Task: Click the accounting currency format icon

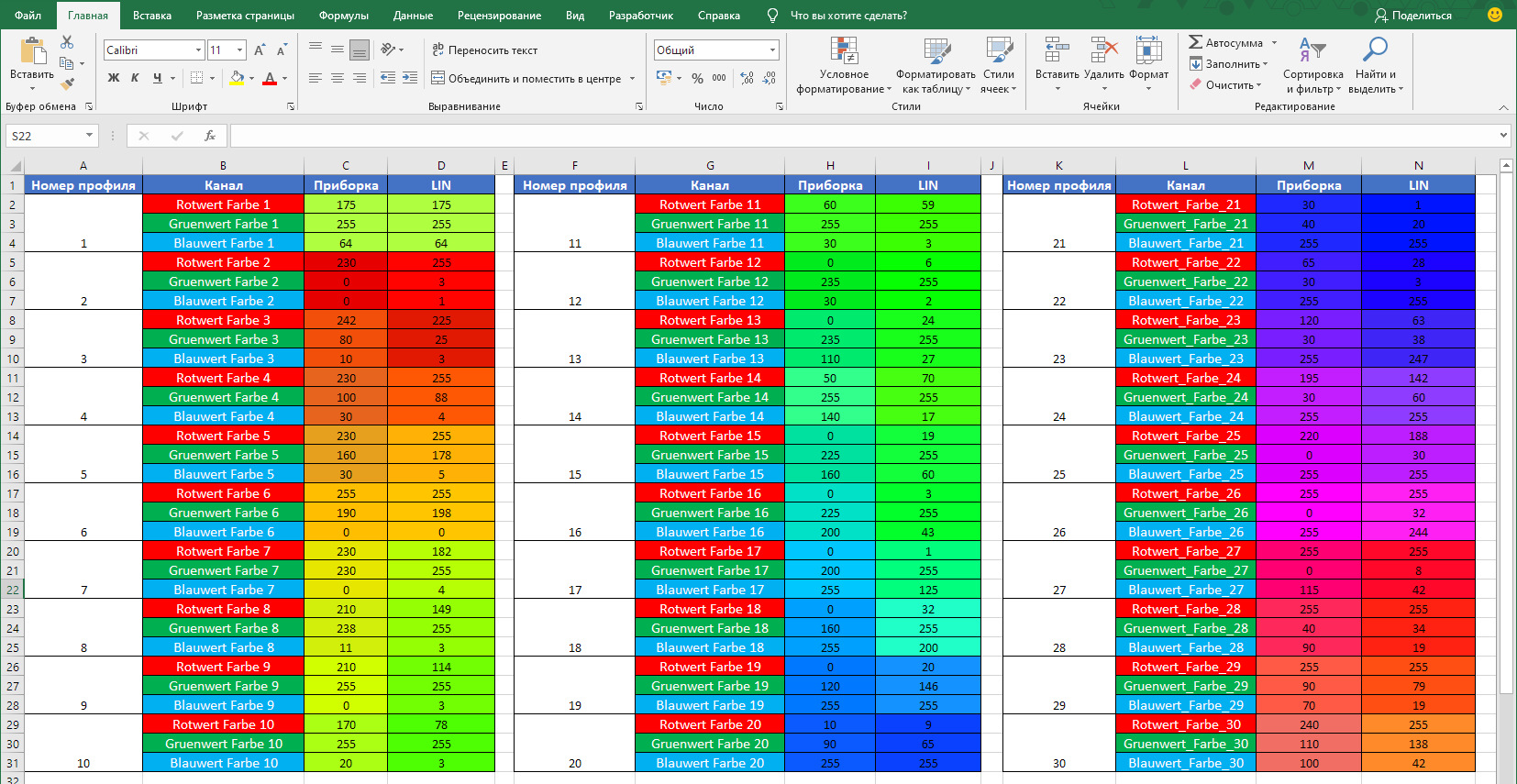Action: (x=665, y=78)
